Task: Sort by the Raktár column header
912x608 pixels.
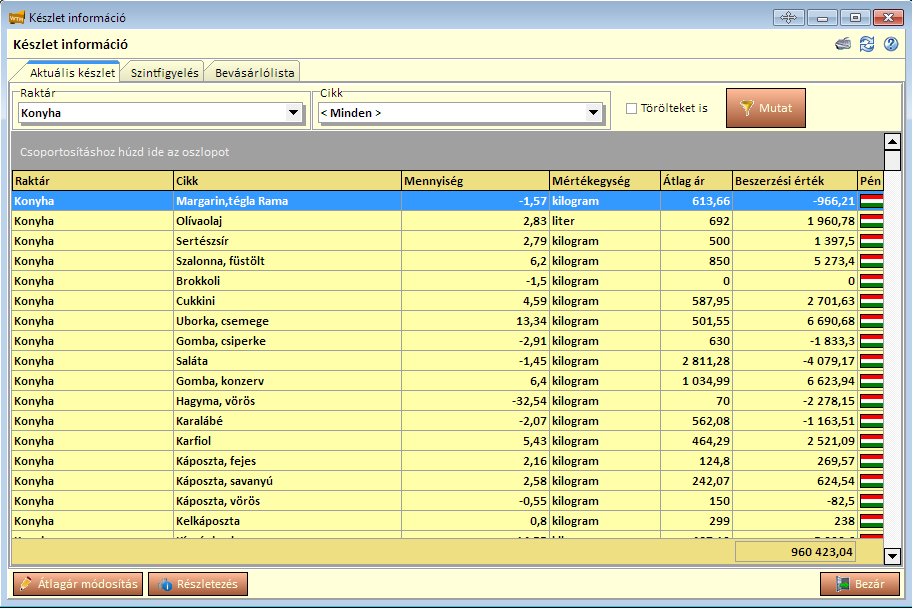Action: click(92, 181)
